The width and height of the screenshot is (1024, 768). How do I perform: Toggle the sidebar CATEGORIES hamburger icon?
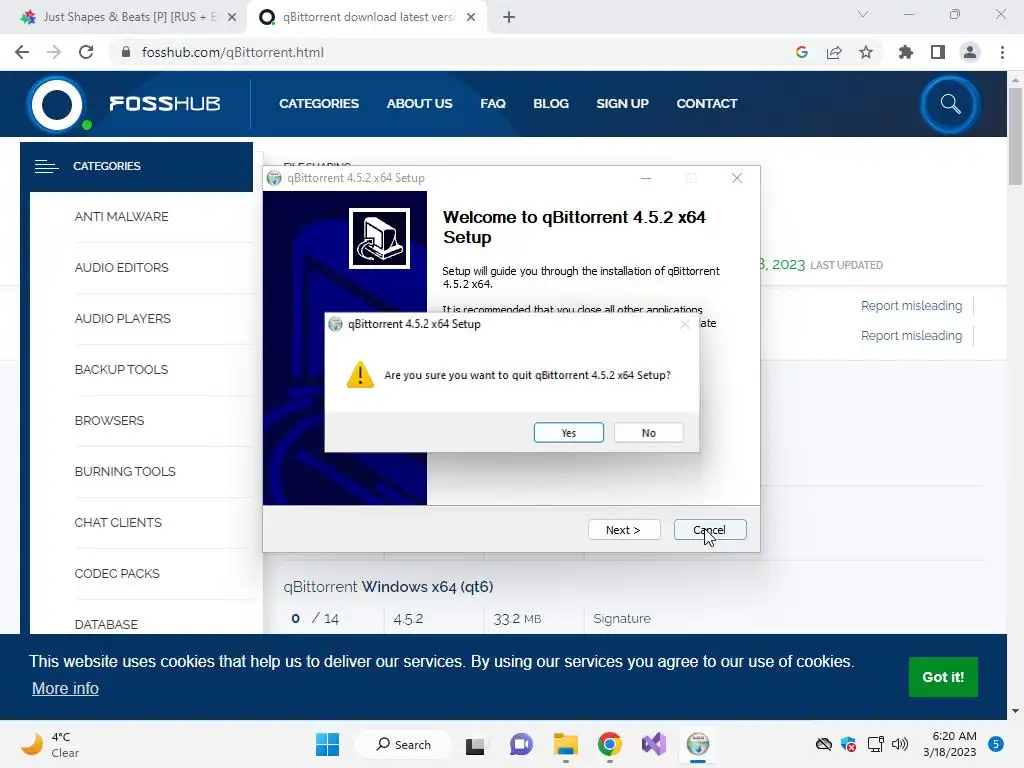coord(46,167)
